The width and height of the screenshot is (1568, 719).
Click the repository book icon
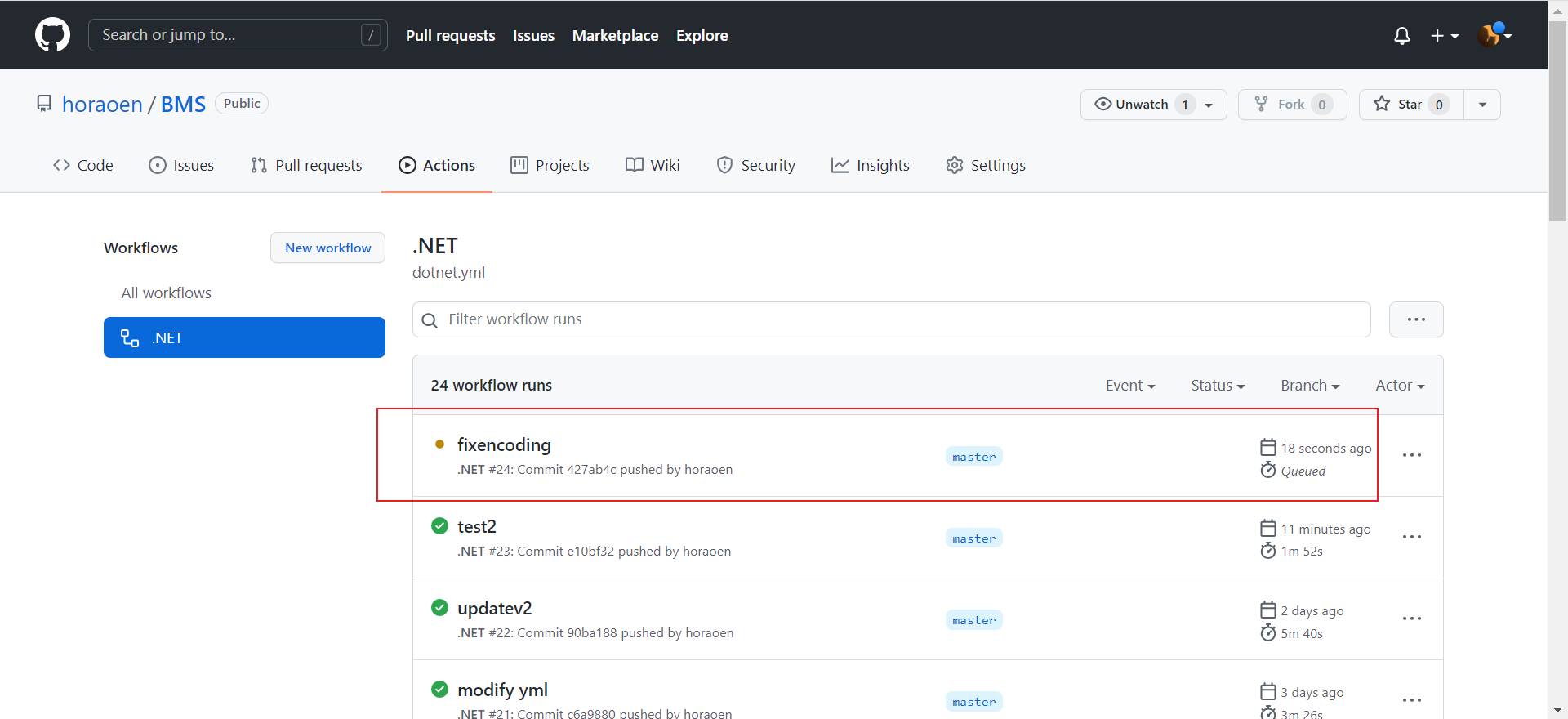coord(44,104)
